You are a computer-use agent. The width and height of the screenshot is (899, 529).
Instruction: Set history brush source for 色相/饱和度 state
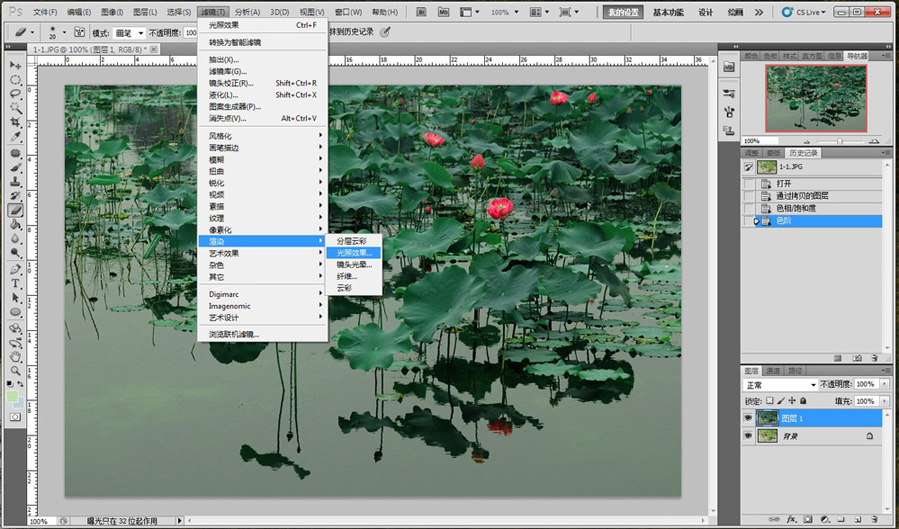click(x=749, y=208)
